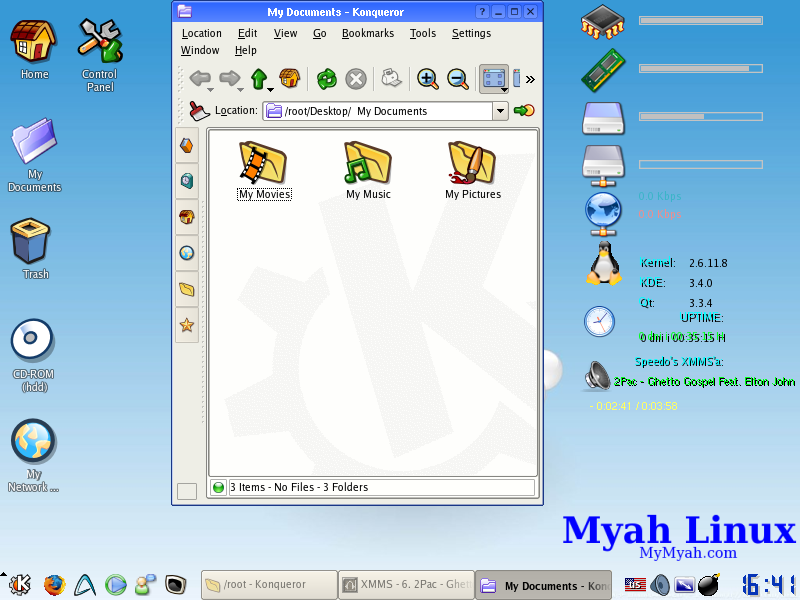Open the view mode dropdown arrow

[x=504, y=90]
